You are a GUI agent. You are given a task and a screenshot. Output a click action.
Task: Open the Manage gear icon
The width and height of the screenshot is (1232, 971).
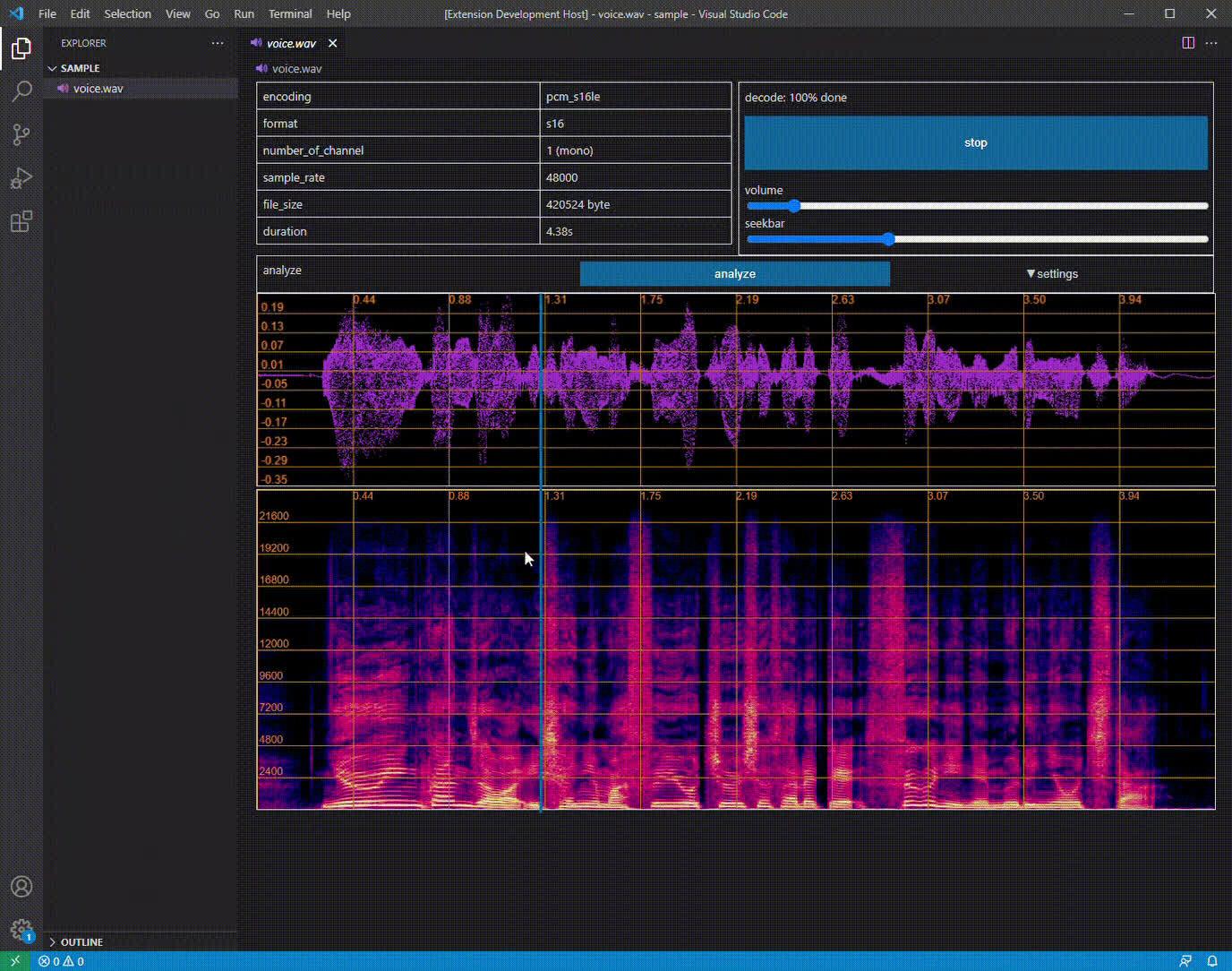(21, 930)
